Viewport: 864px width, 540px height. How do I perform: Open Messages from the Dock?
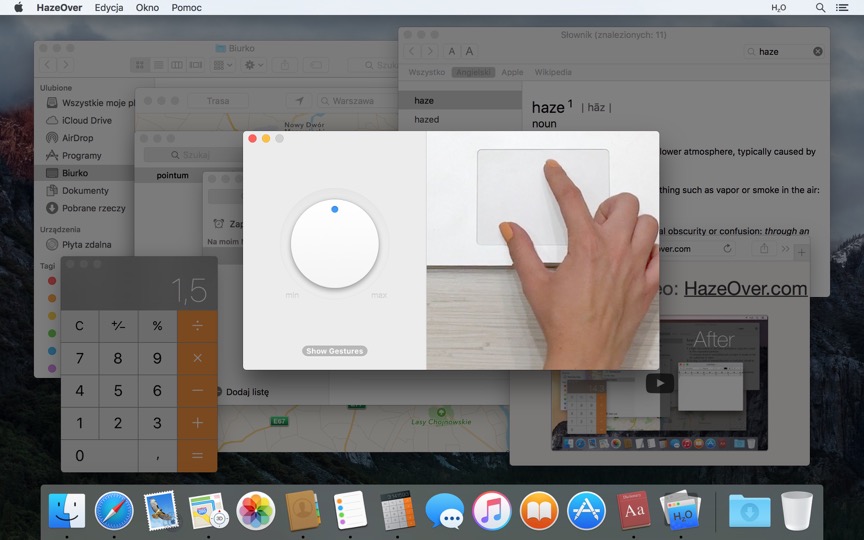point(445,512)
